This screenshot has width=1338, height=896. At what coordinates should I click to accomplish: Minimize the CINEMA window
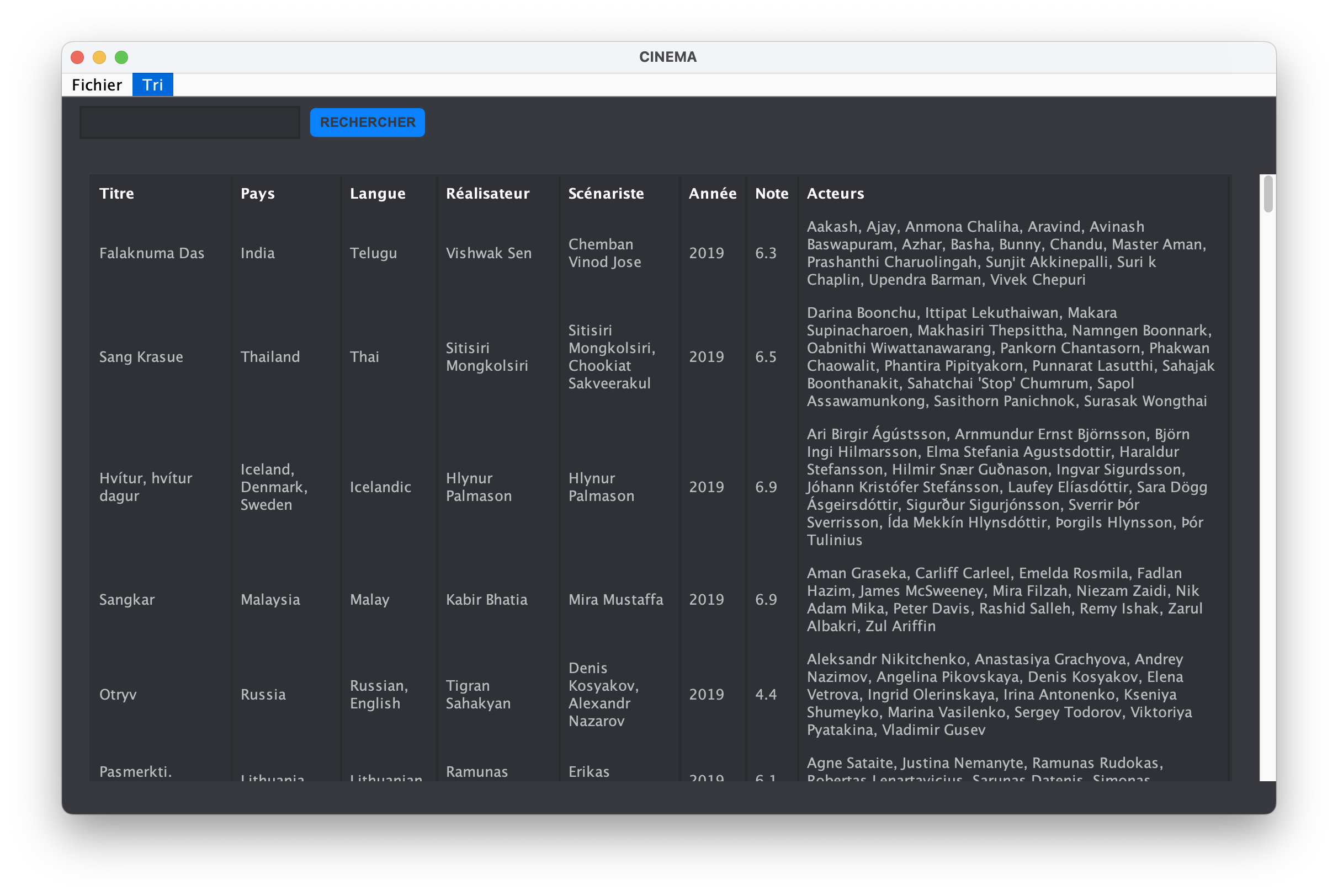coord(99,57)
